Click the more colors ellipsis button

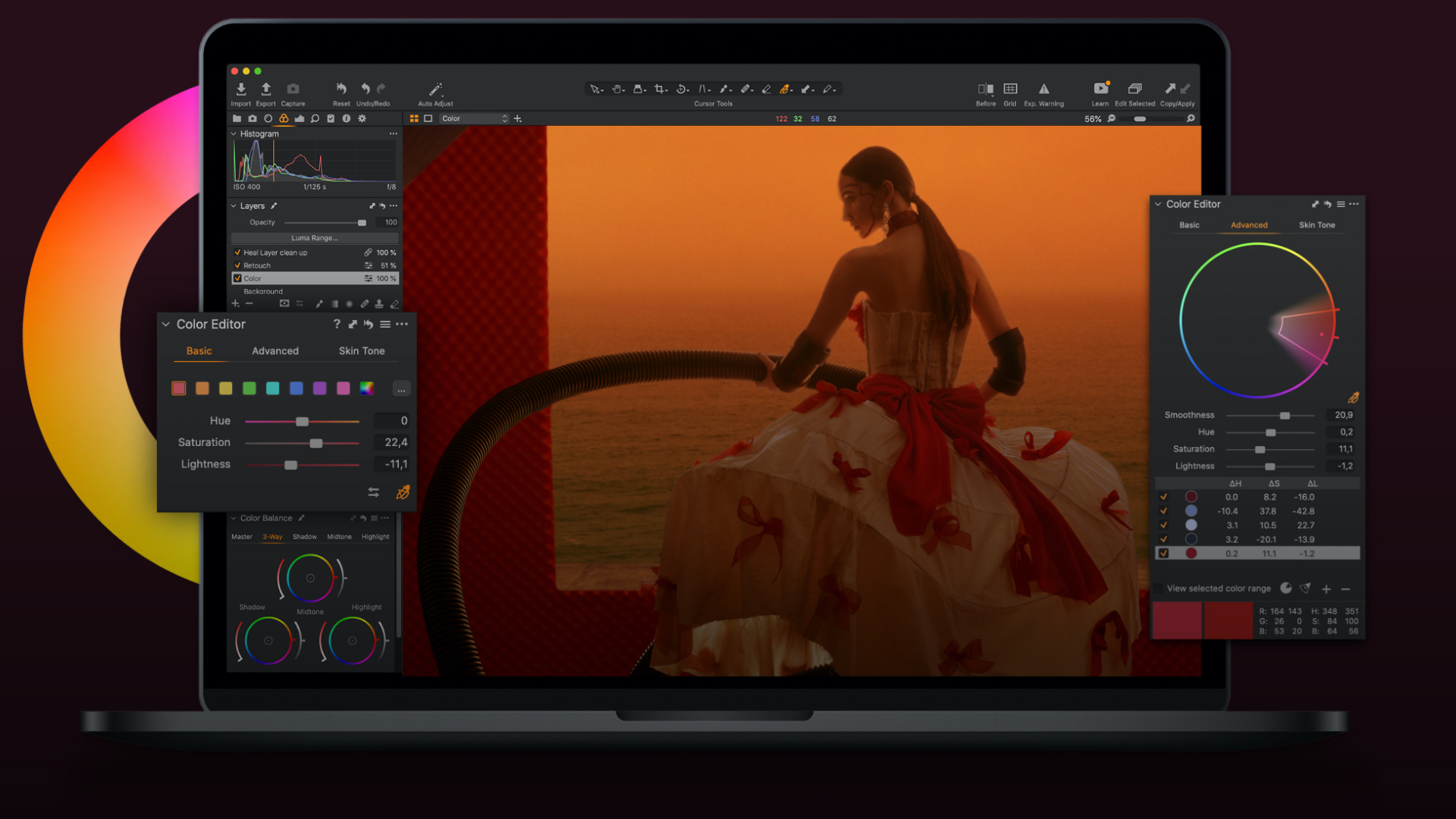[401, 388]
